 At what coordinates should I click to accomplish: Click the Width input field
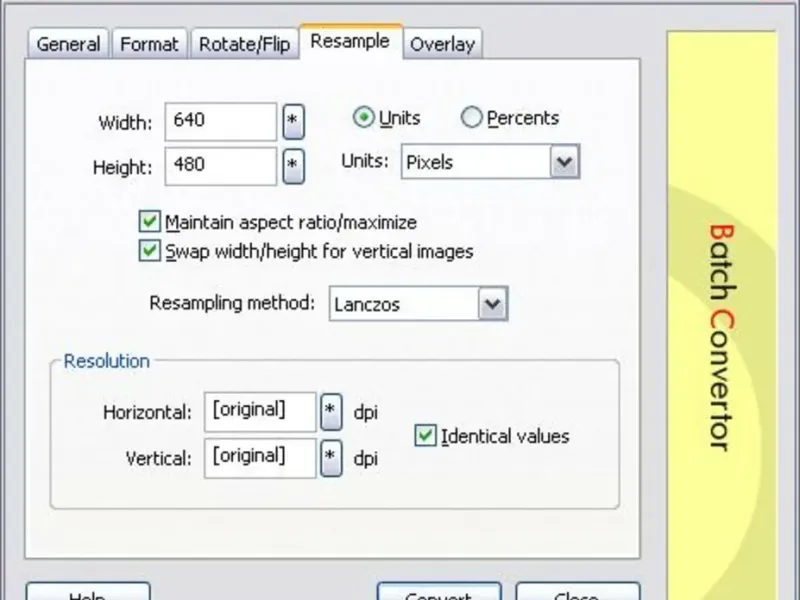[220, 121]
